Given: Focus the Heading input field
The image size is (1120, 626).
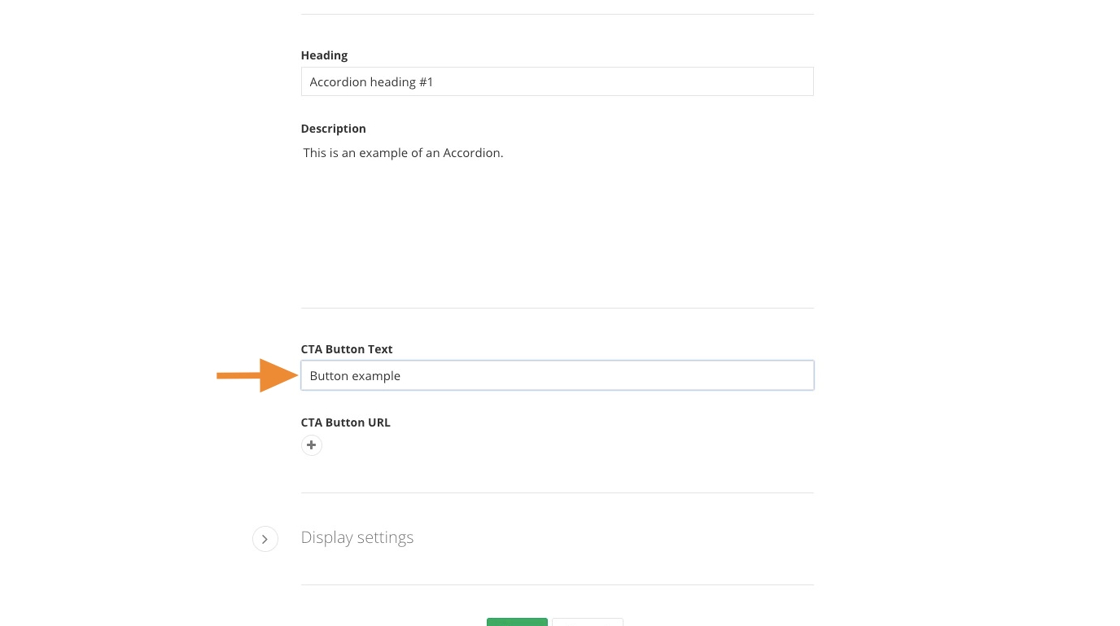Looking at the screenshot, I should point(556,82).
